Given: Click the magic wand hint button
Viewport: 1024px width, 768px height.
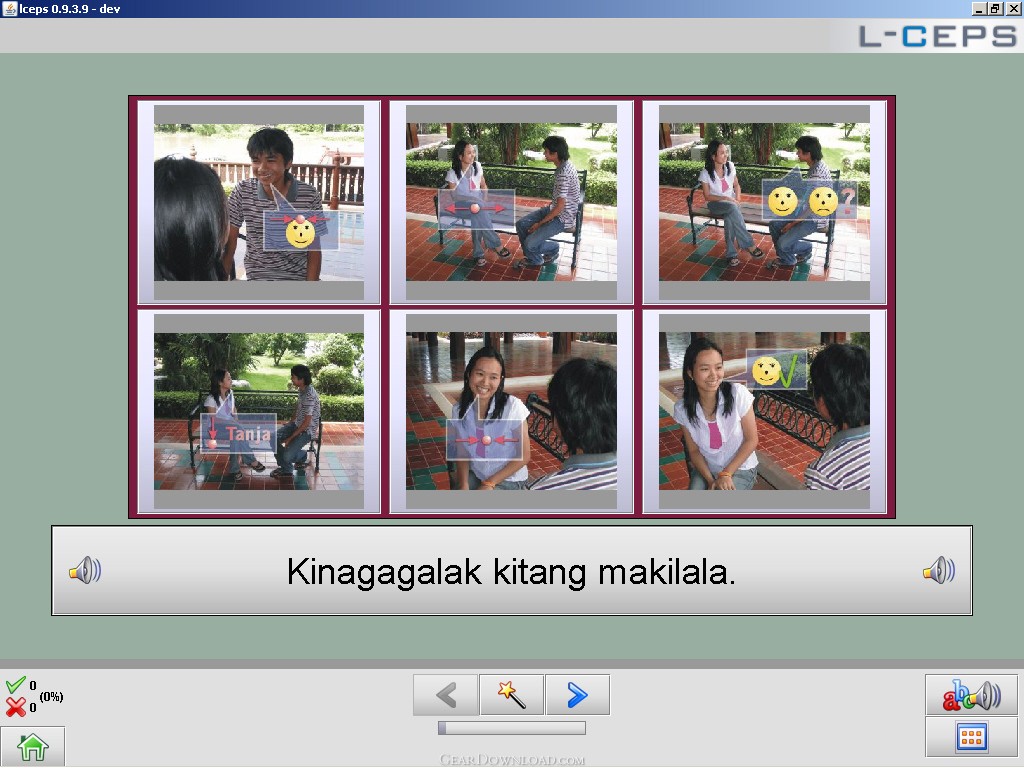Looking at the screenshot, I should pos(511,695).
